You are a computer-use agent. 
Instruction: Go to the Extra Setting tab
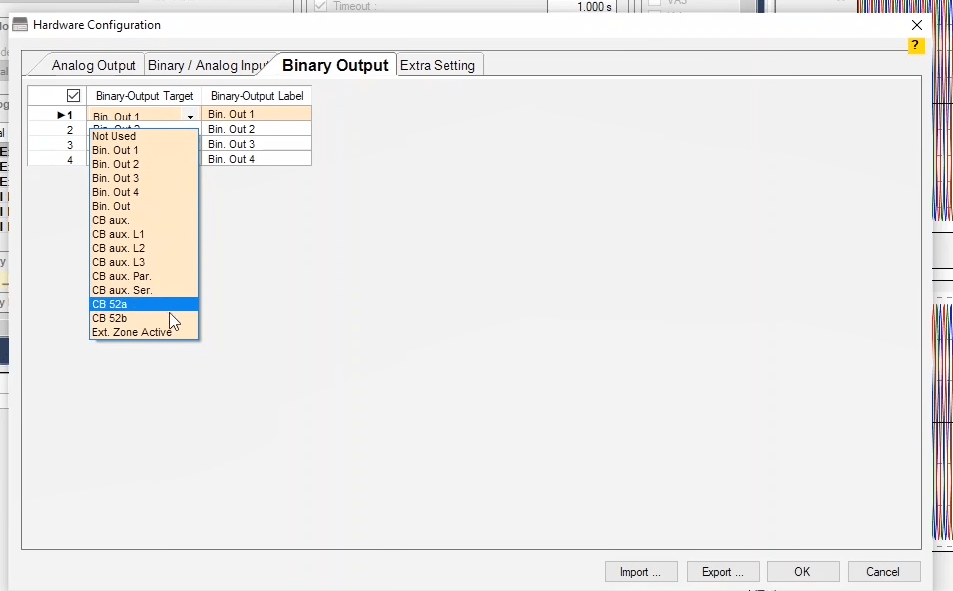[x=438, y=65]
